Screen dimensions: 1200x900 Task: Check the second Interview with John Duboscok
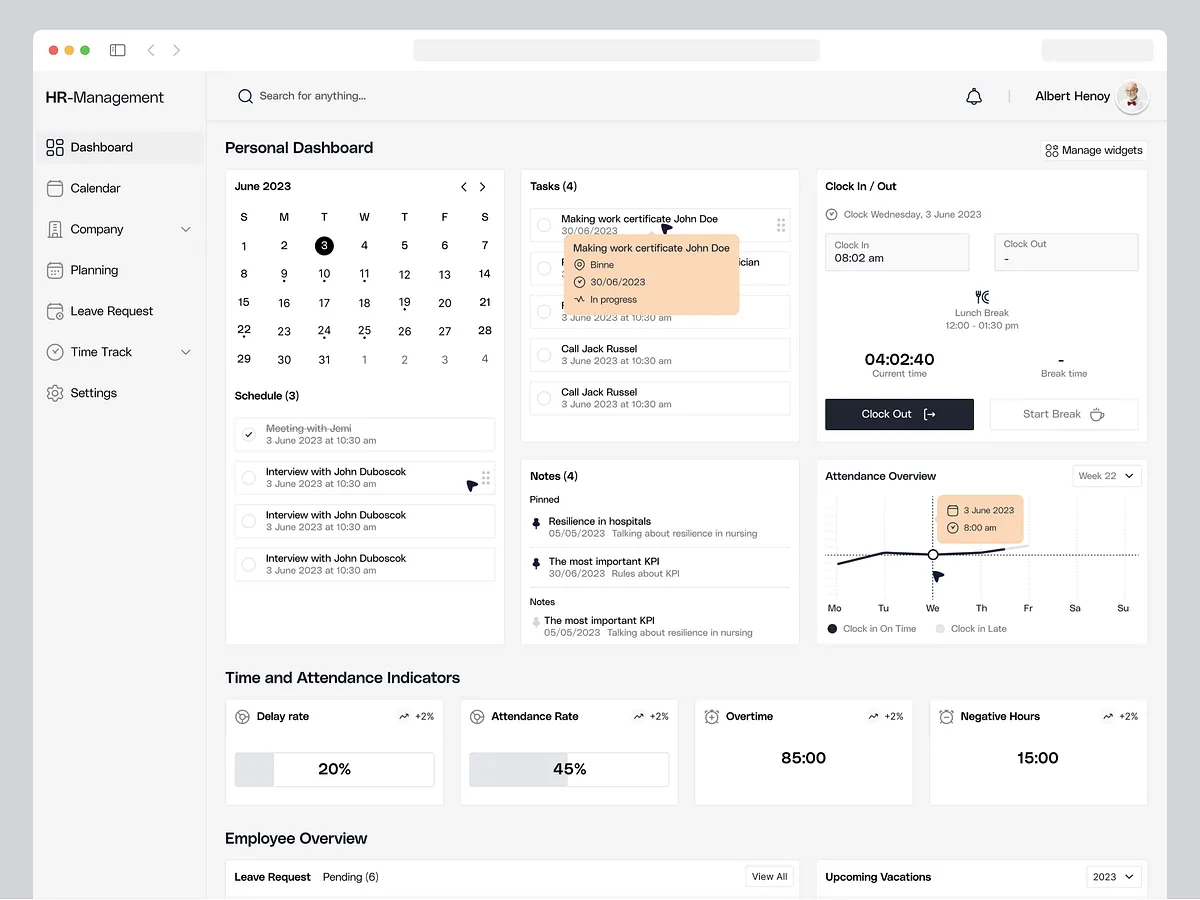249,521
